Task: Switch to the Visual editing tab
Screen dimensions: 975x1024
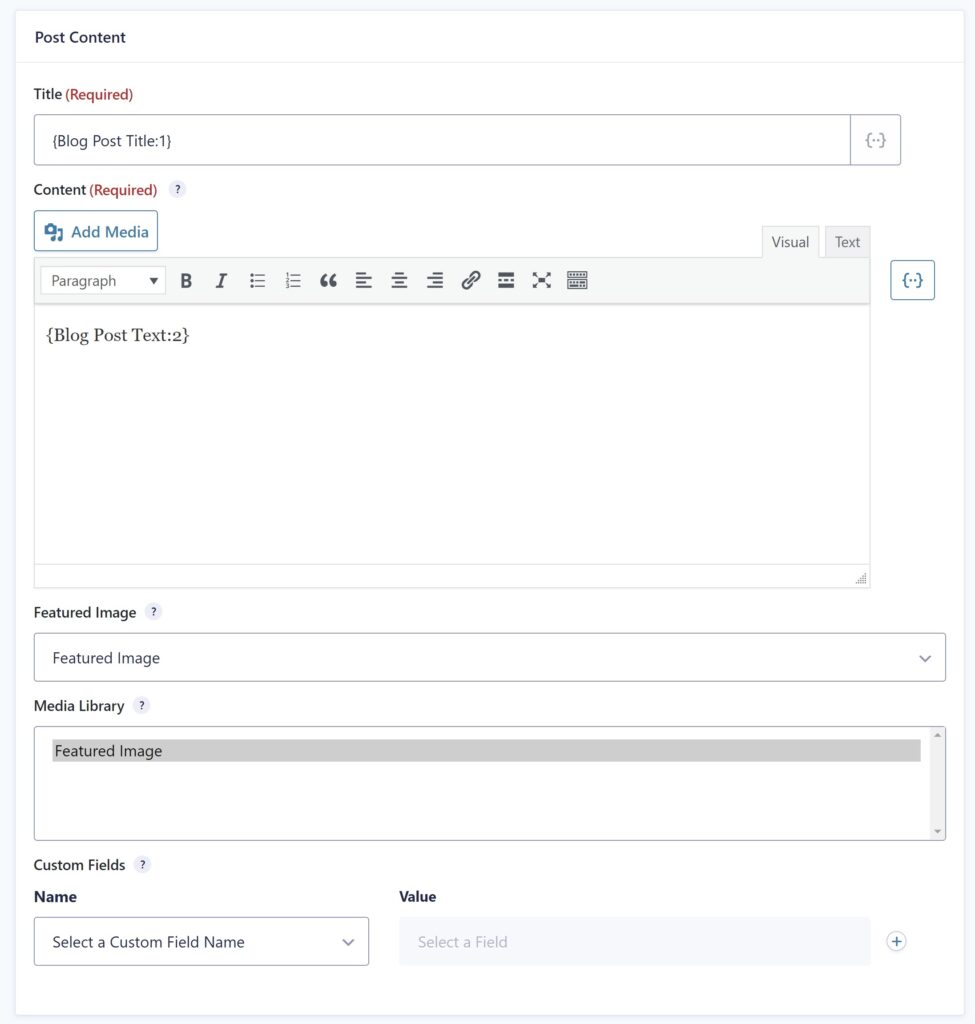Action: coord(789,241)
